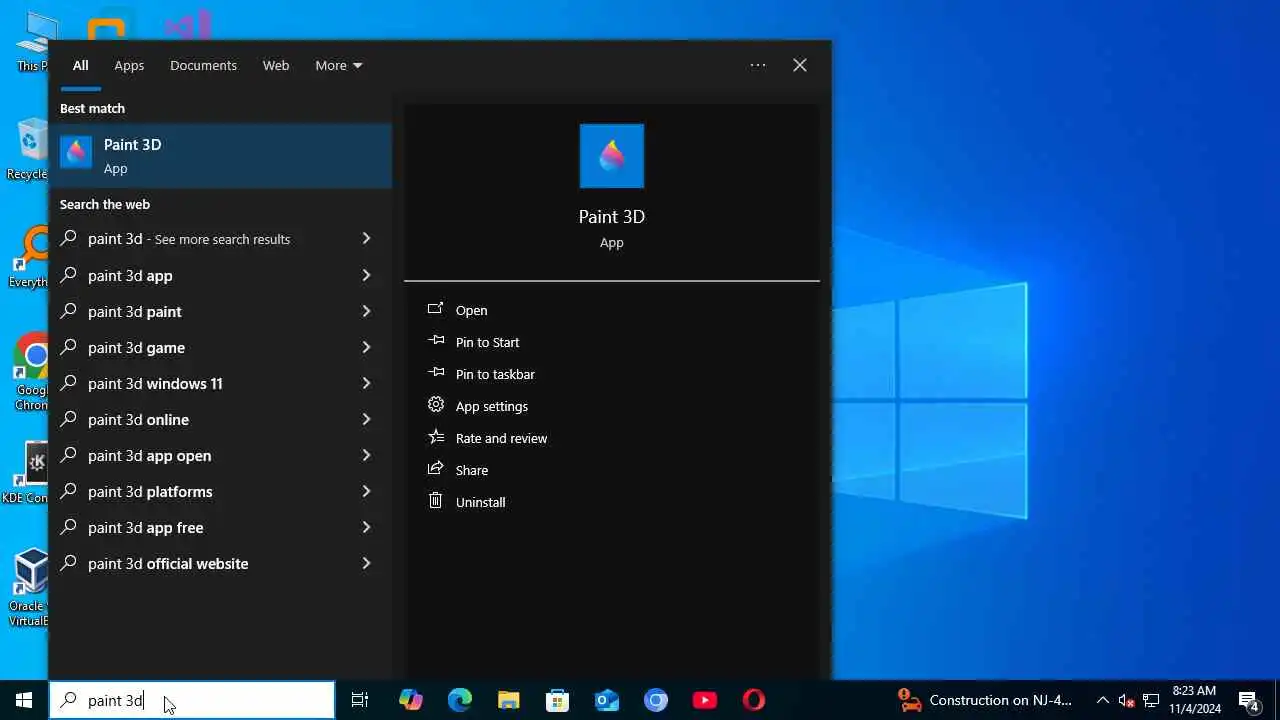The width and height of the screenshot is (1280, 720).
Task: Click the search box with 'paint 3d'
Action: tap(192, 700)
